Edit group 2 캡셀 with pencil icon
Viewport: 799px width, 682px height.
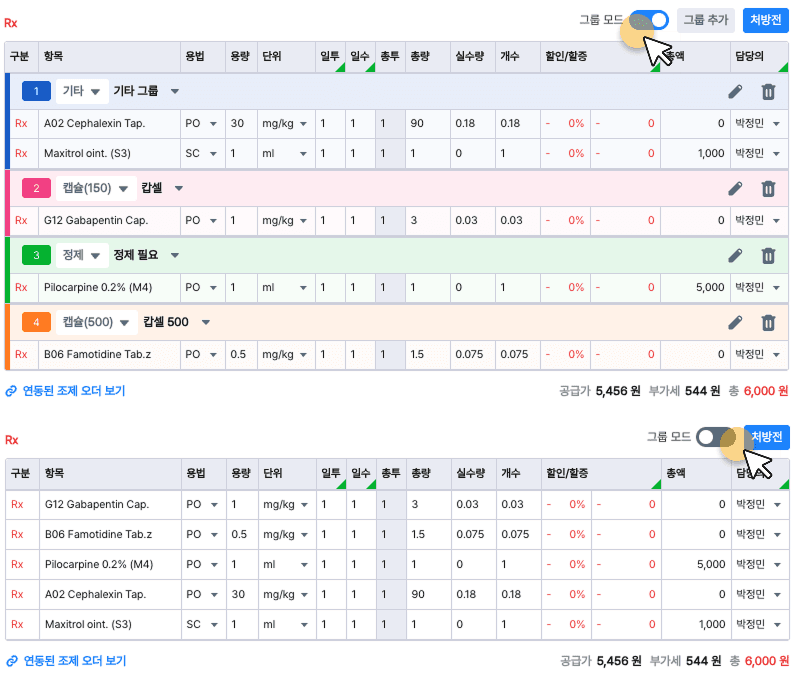pos(735,189)
